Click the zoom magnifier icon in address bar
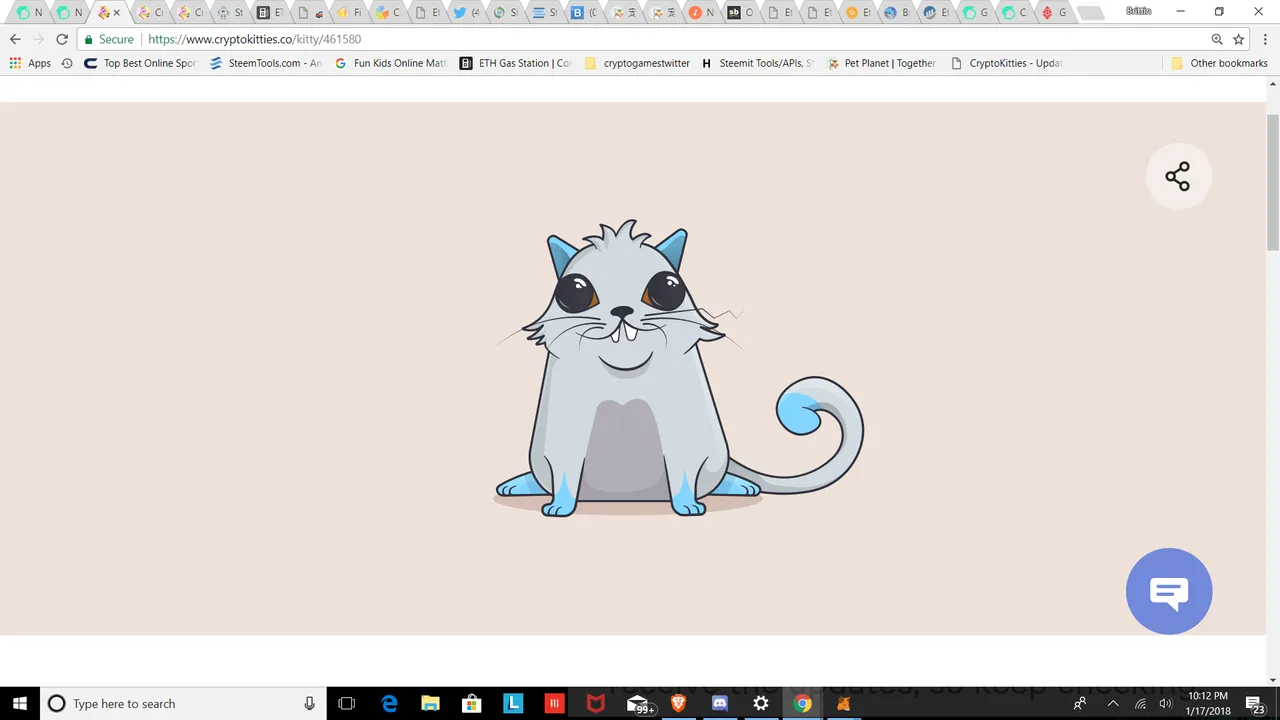Image resolution: width=1280 pixels, height=720 pixels. 1217,39
